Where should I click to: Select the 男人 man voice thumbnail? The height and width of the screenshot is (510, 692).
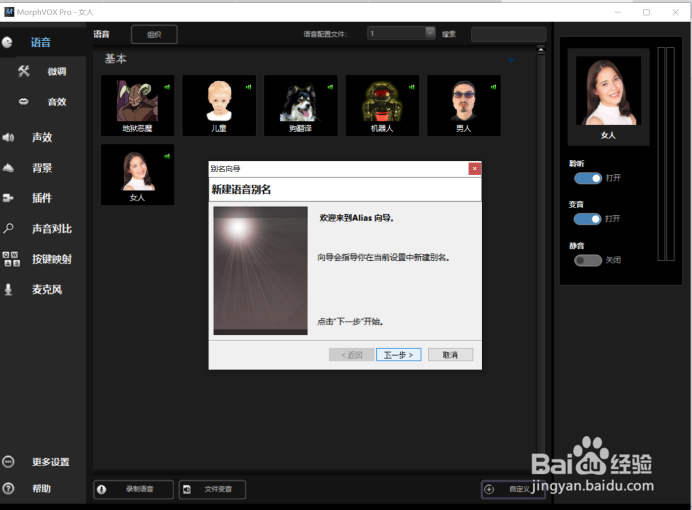tap(464, 105)
